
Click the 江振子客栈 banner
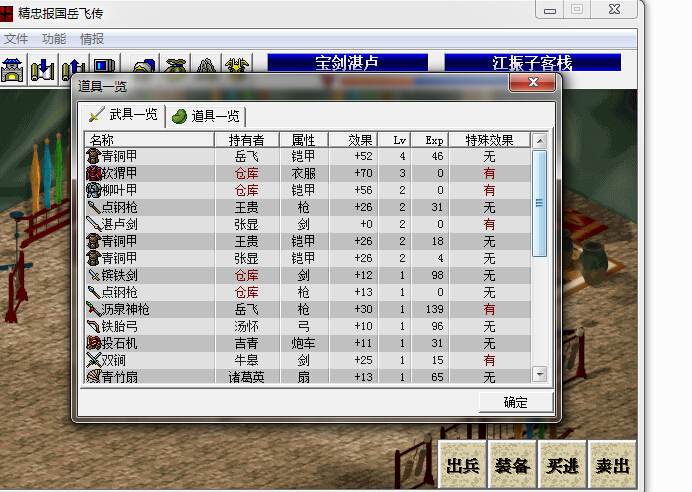point(532,63)
